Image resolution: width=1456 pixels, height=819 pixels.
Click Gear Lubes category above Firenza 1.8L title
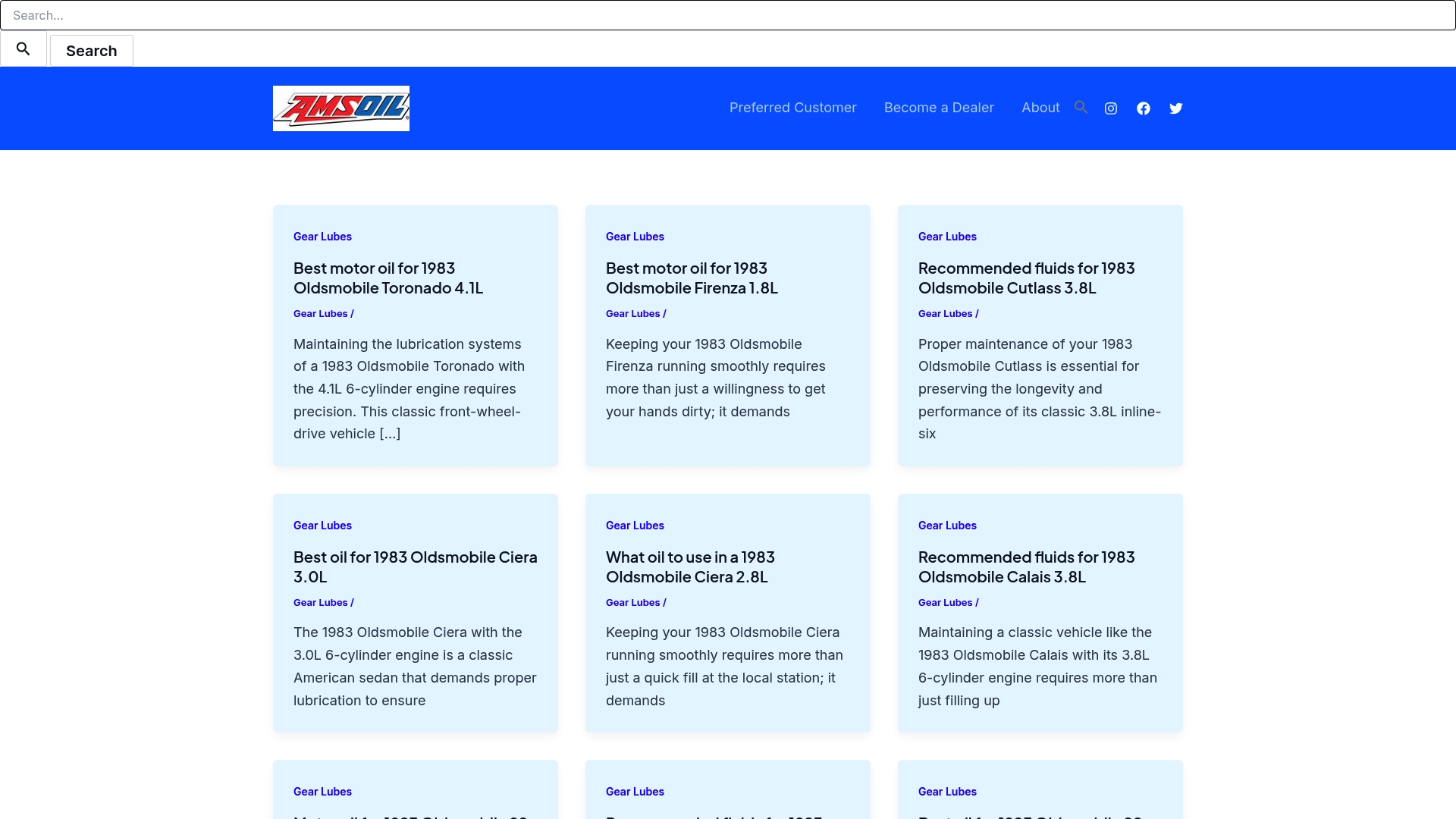pyautogui.click(x=635, y=237)
